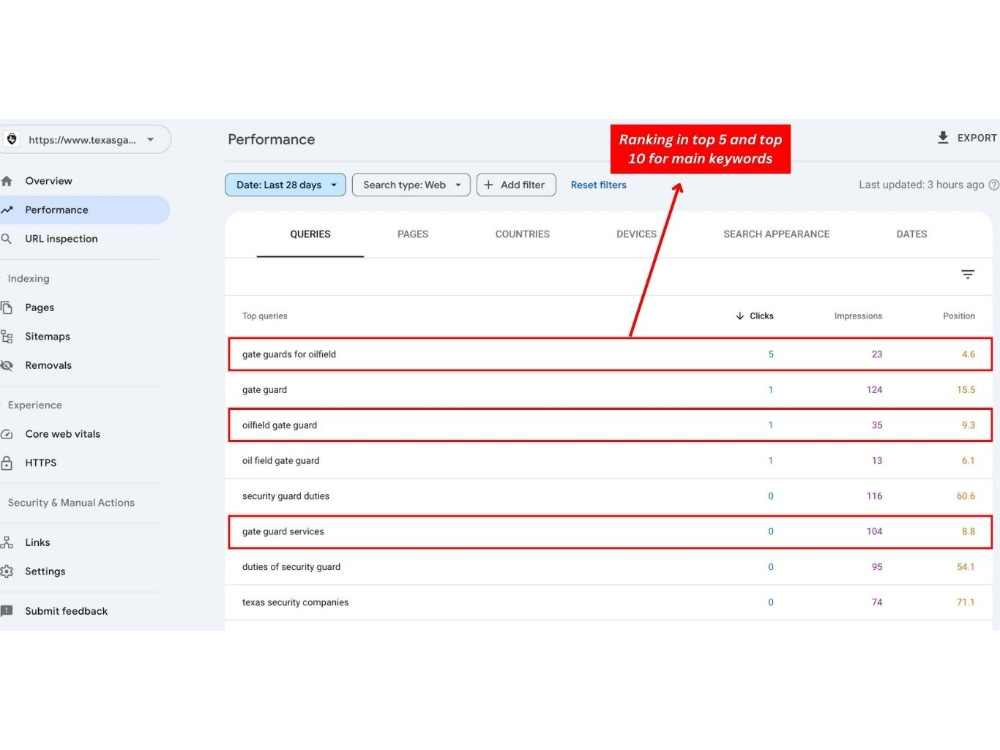Click the plus icon on Add filter
1000x750 pixels.
489,185
